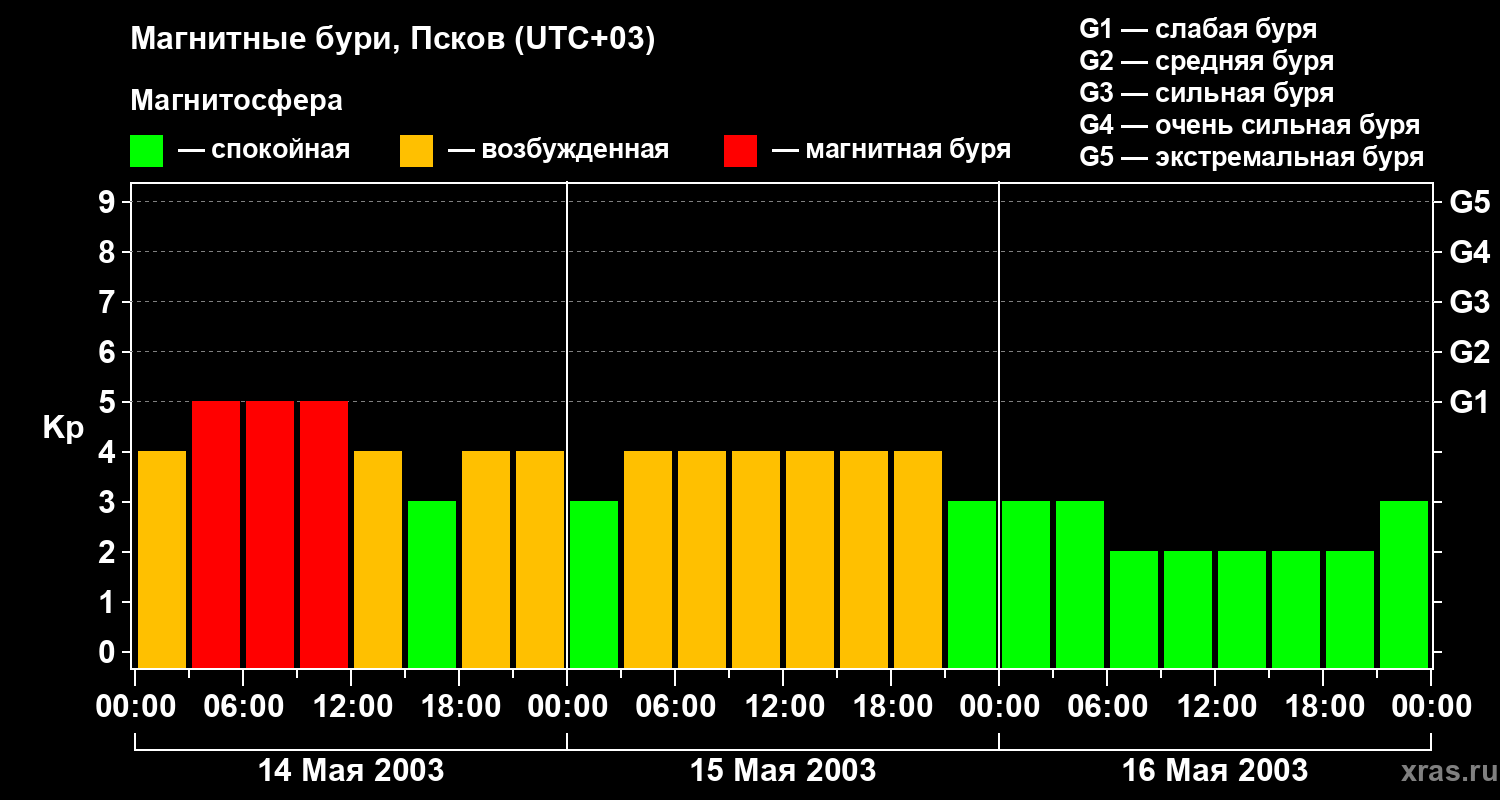1500x800 pixels.
Task: Click the '16 Мая 2003' date label
Action: pos(1215,771)
